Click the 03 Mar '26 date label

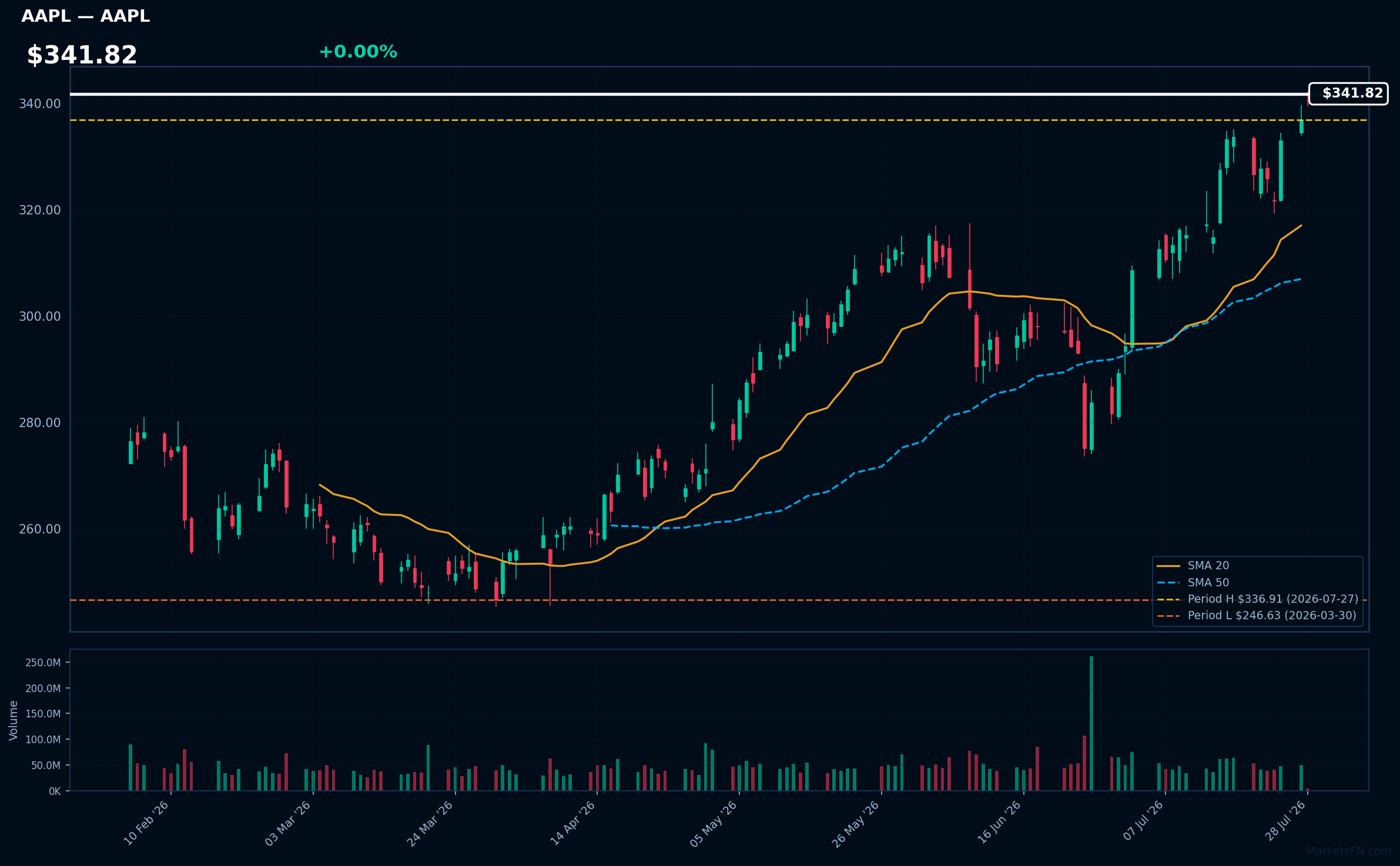tap(288, 823)
